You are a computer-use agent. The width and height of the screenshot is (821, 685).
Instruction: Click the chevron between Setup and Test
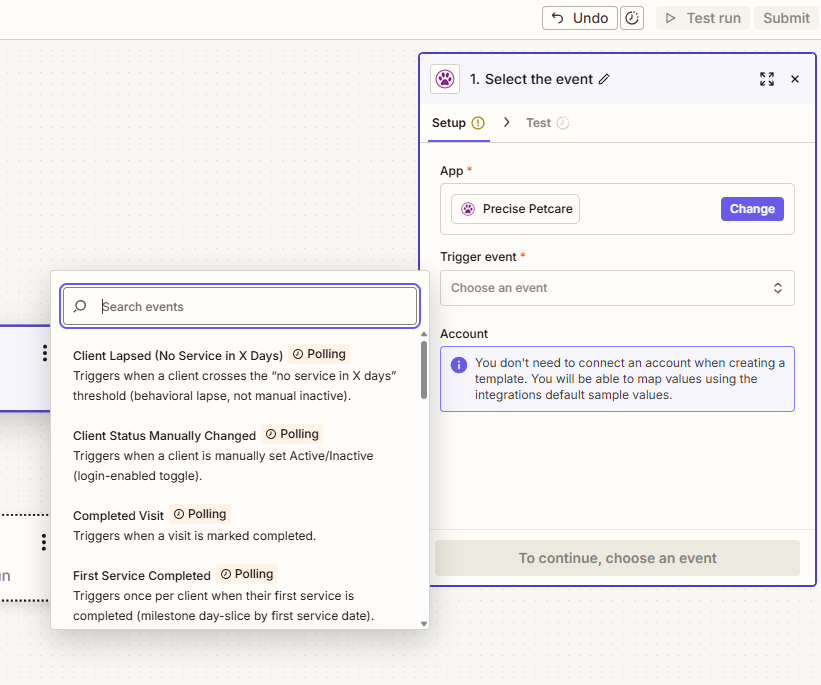[506, 122]
